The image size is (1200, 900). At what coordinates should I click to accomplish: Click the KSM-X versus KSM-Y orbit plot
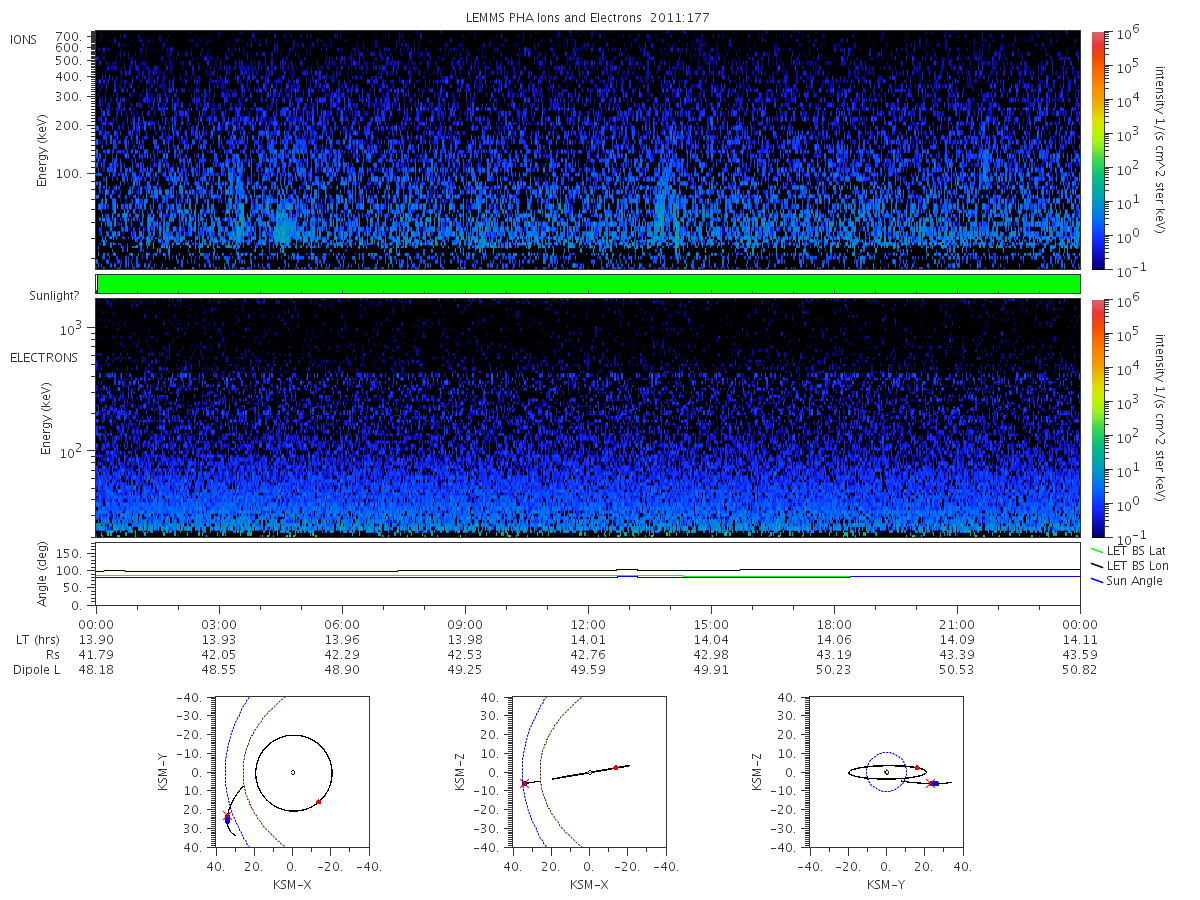coord(292,773)
